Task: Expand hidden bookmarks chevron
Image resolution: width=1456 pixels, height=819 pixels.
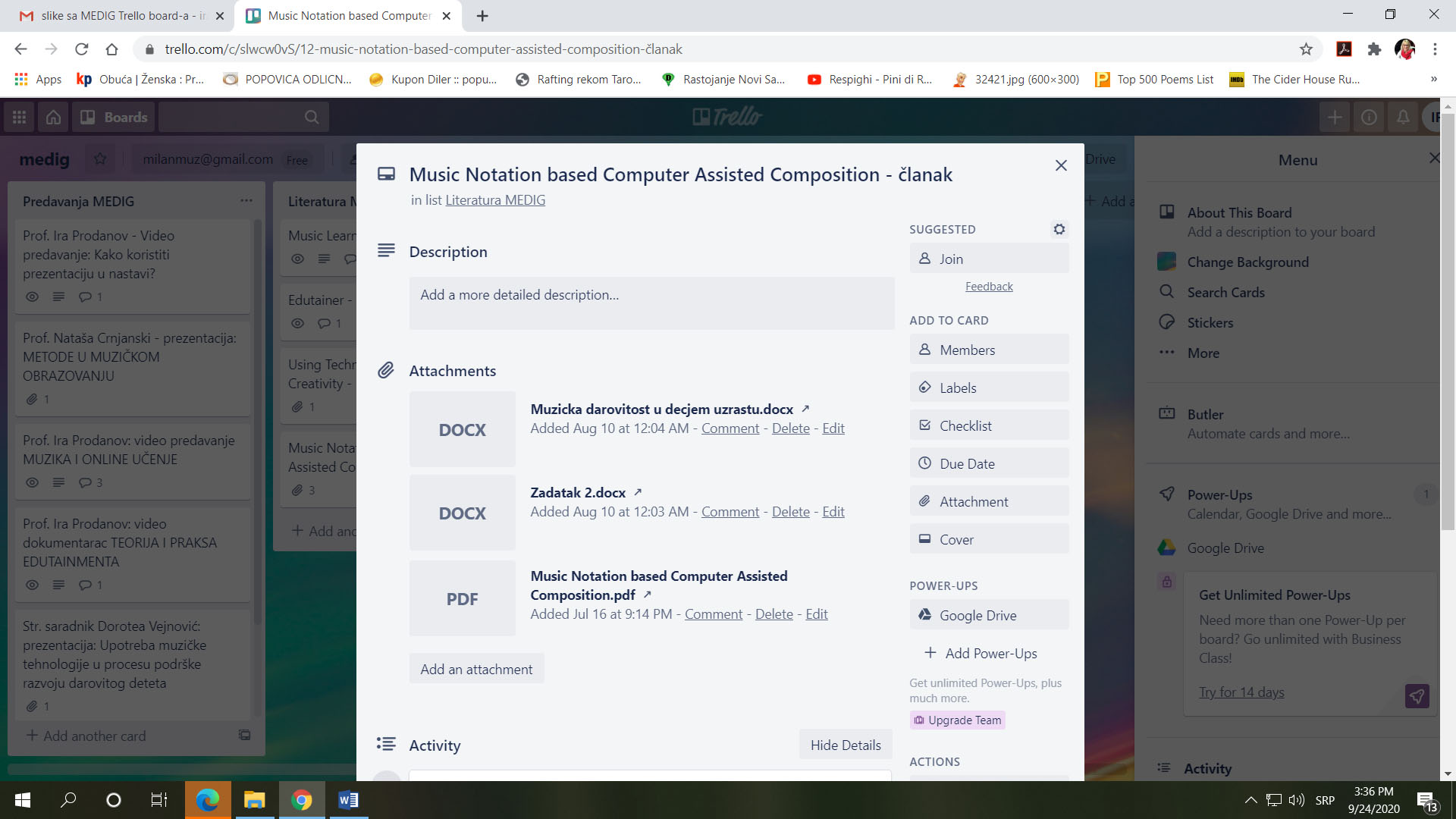Action: [1433, 80]
